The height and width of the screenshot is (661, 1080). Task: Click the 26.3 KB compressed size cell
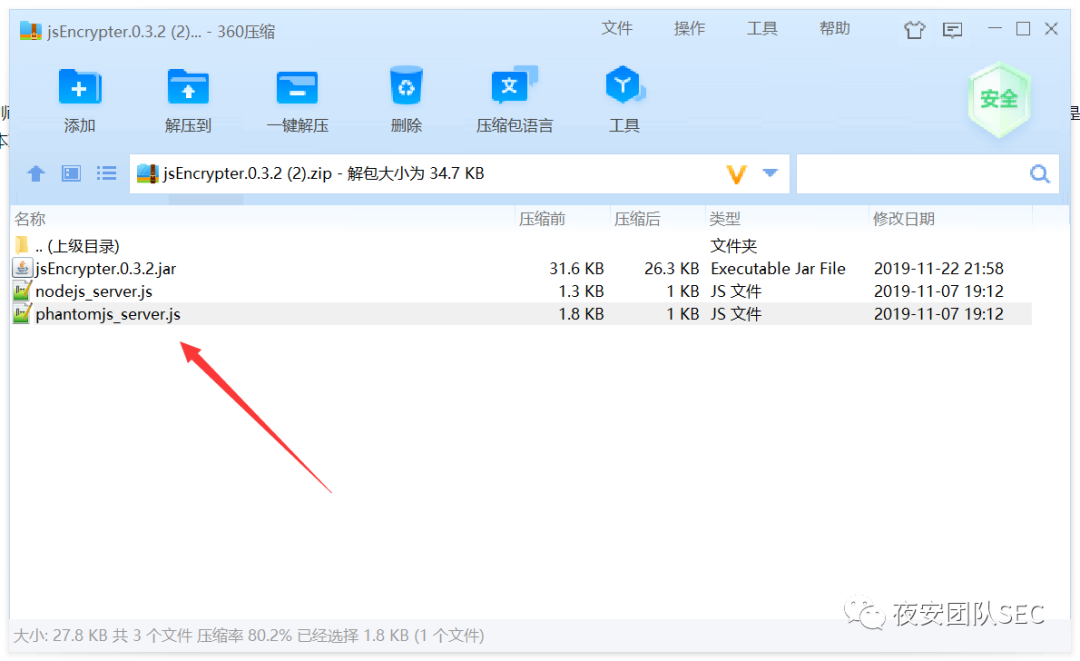[672, 269]
